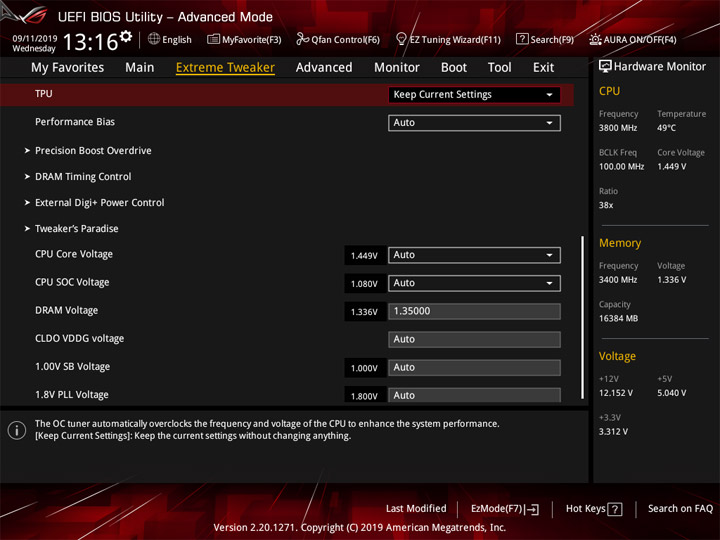This screenshot has height=540, width=720.
Task: Click the CPU Core Voltage label
Action: point(73,254)
